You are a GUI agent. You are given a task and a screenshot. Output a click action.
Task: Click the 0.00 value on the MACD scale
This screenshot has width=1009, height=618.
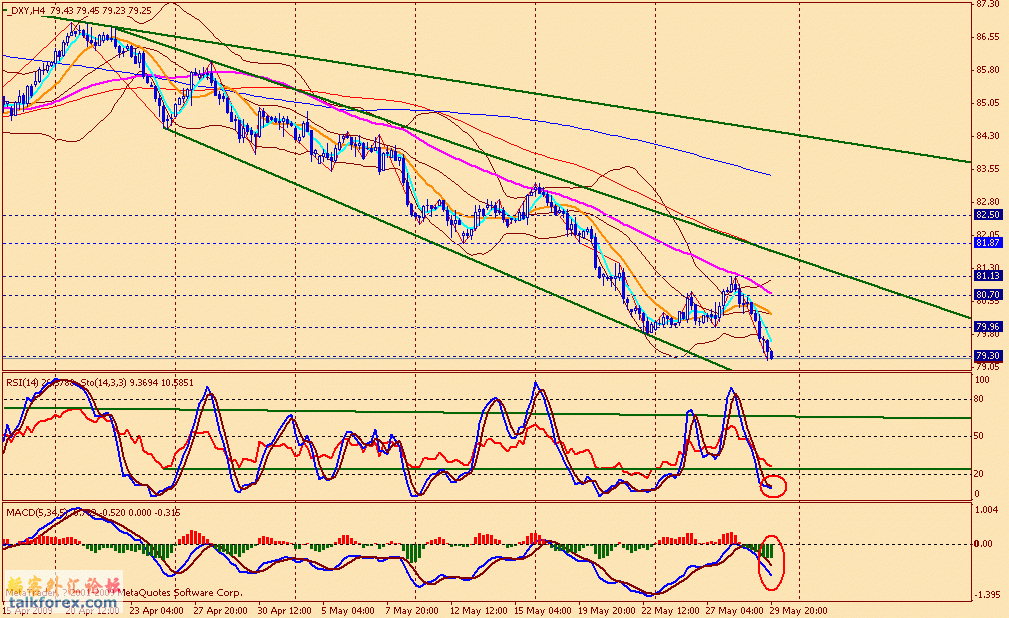click(x=983, y=543)
